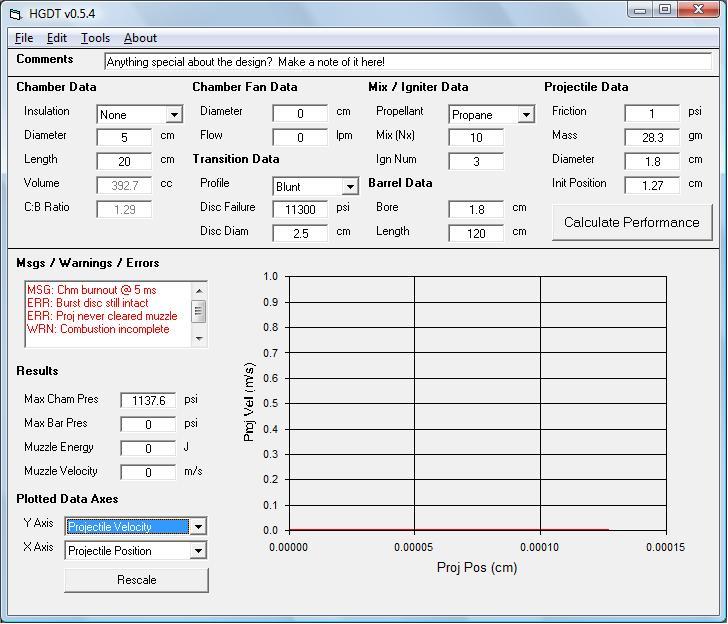
Task: Focus the Barrel Length input field
Action: (476, 233)
